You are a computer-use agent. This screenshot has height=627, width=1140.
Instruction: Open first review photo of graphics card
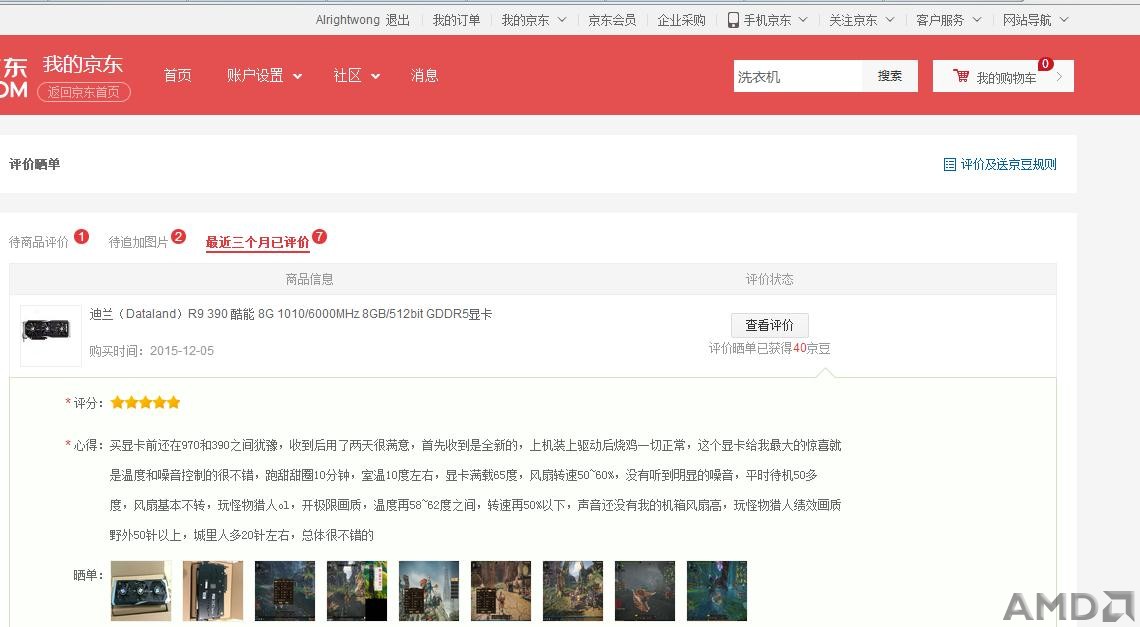pos(141,591)
